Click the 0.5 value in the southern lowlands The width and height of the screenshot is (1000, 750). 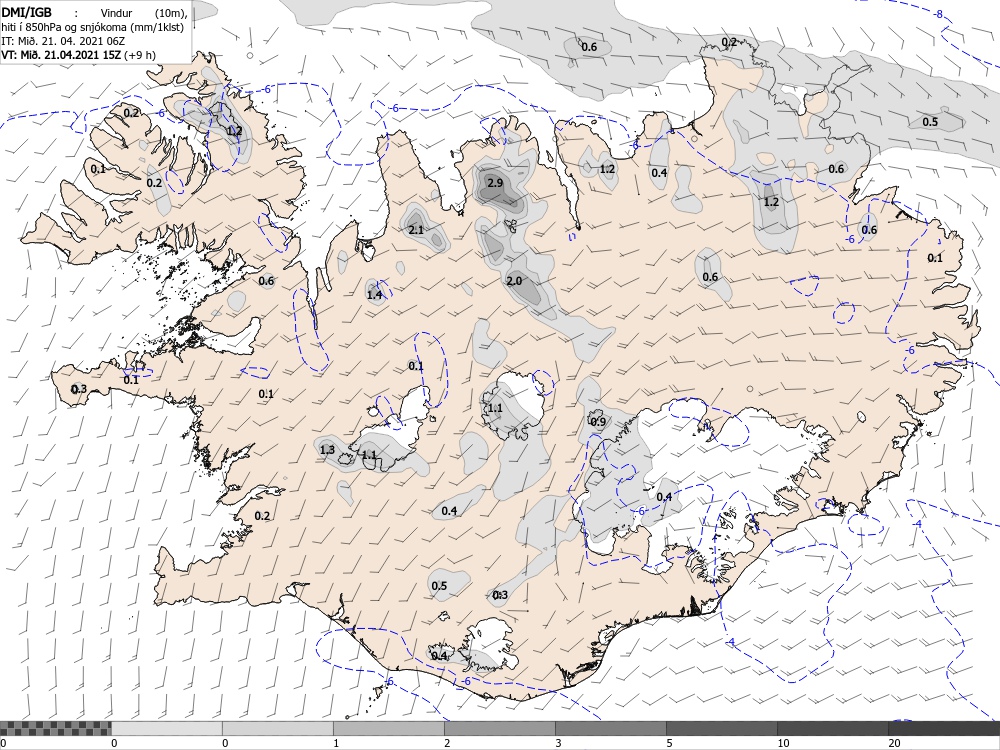439,586
